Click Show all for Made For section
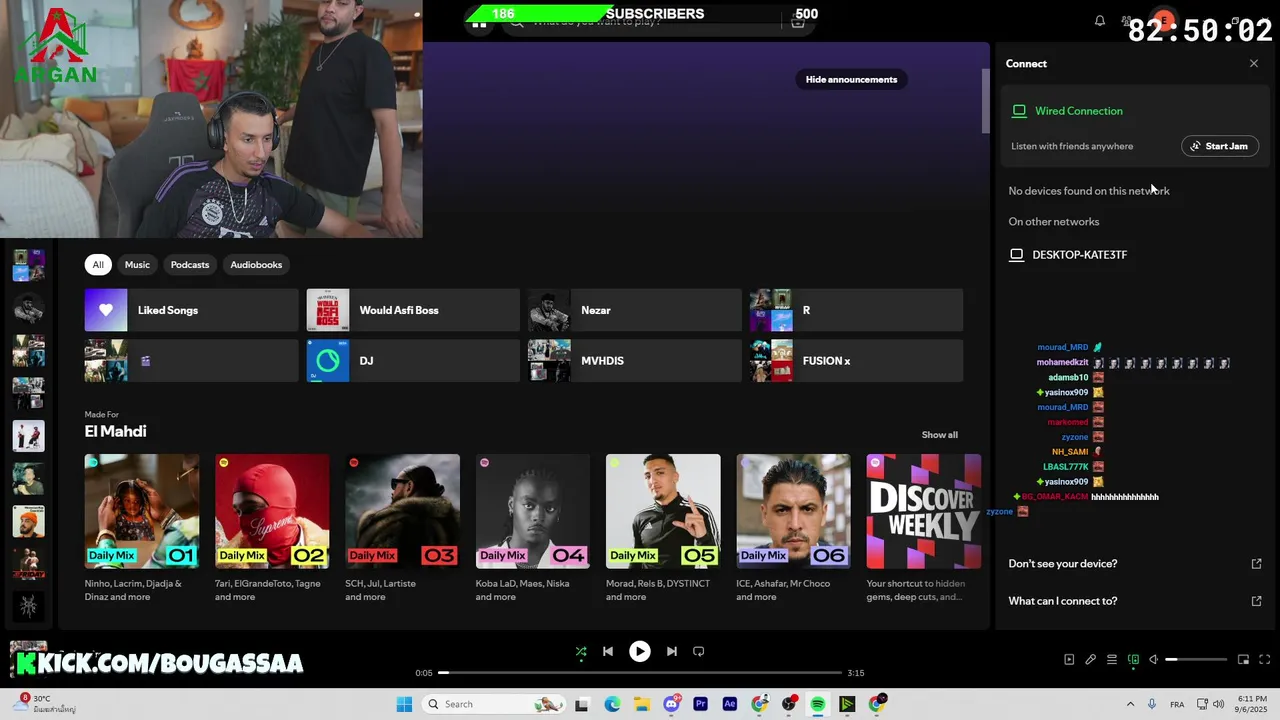1280x720 pixels. tap(939, 435)
